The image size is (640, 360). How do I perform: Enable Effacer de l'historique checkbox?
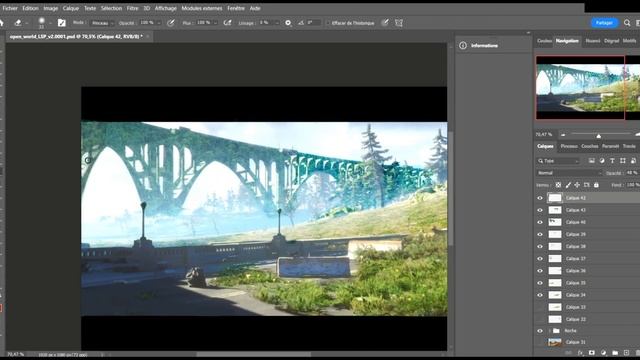(328, 23)
